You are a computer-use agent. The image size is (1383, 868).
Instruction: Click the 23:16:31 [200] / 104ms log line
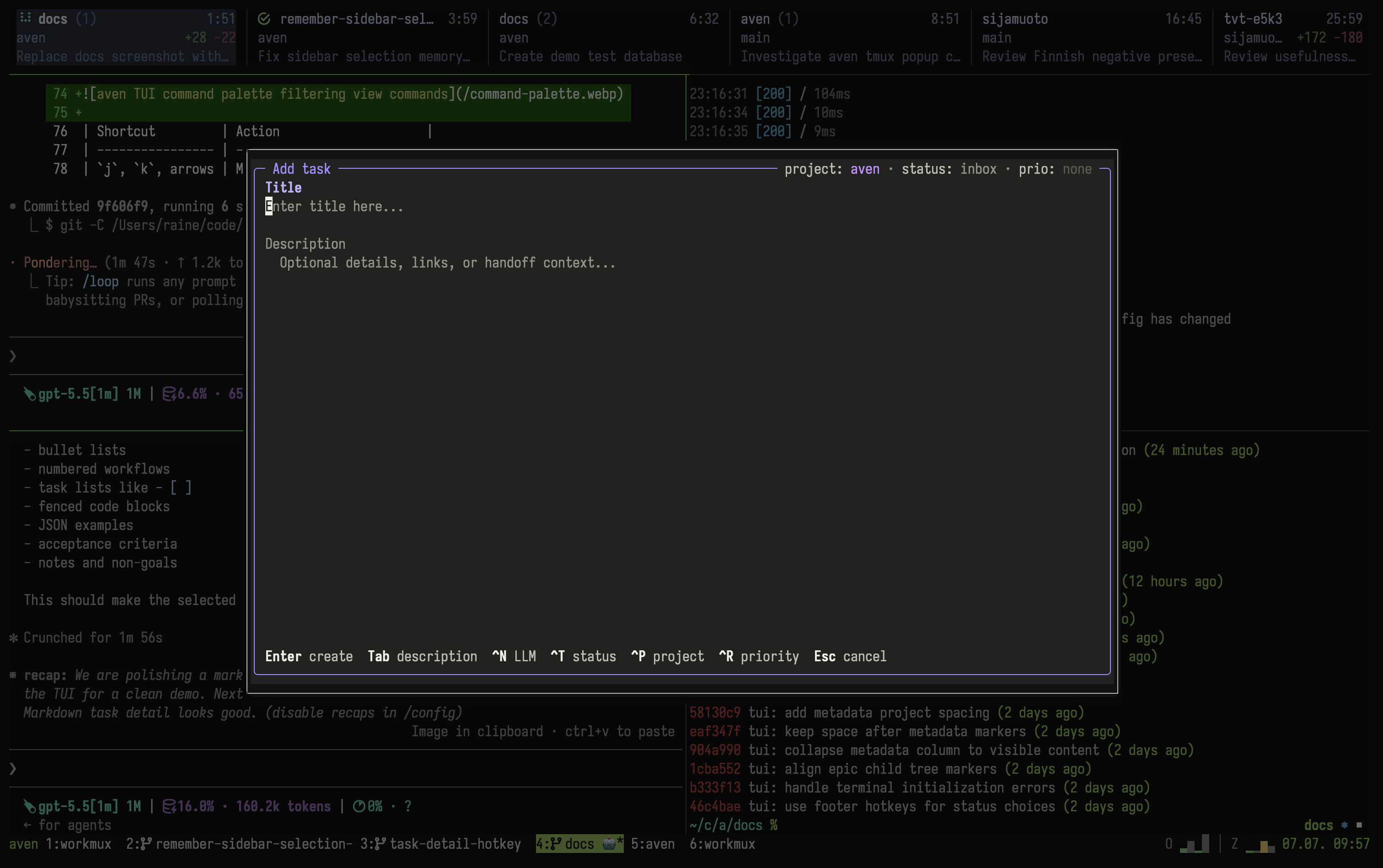[770, 94]
